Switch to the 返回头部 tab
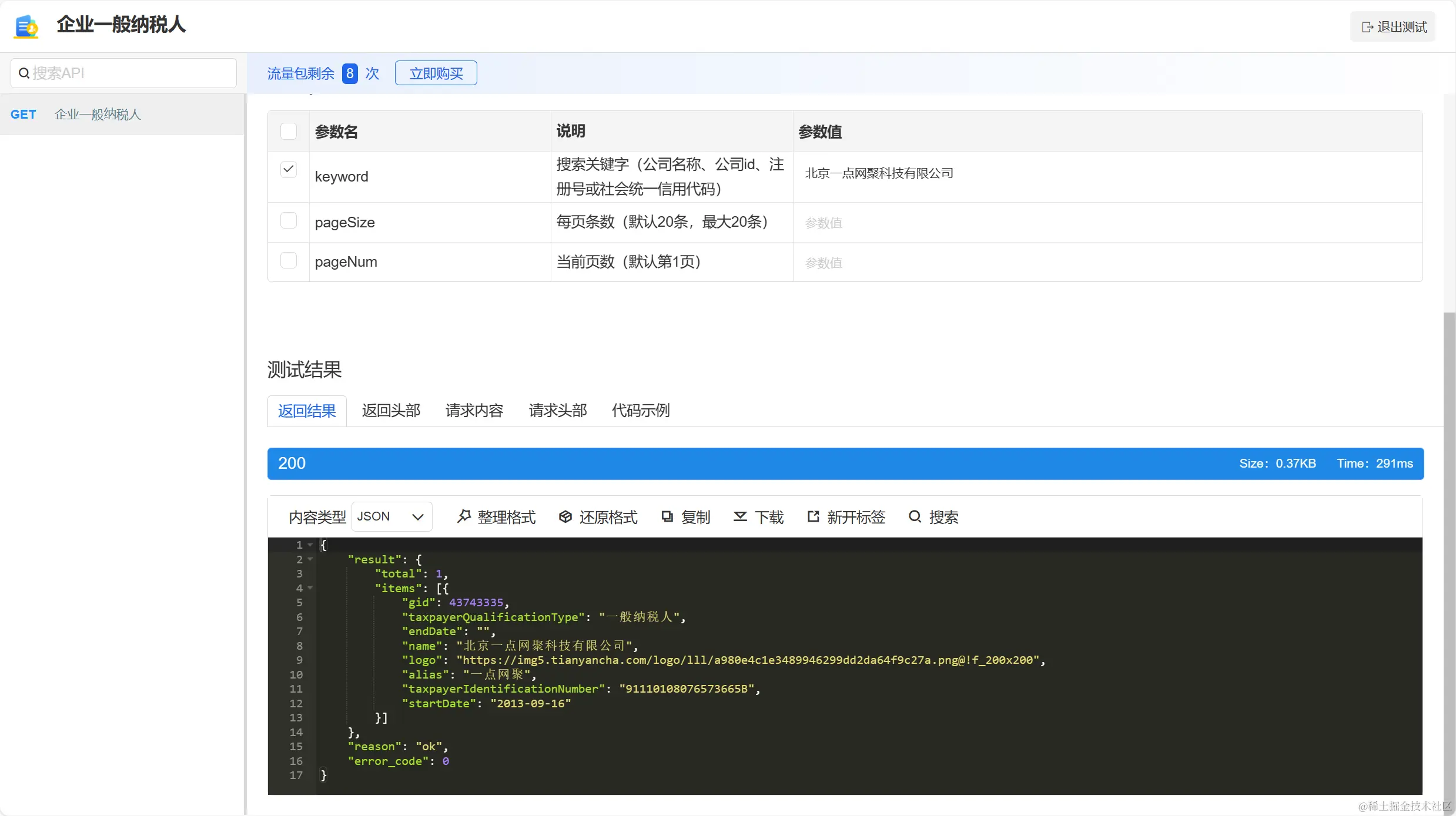Screen dimensions: 1456x816 point(391,411)
